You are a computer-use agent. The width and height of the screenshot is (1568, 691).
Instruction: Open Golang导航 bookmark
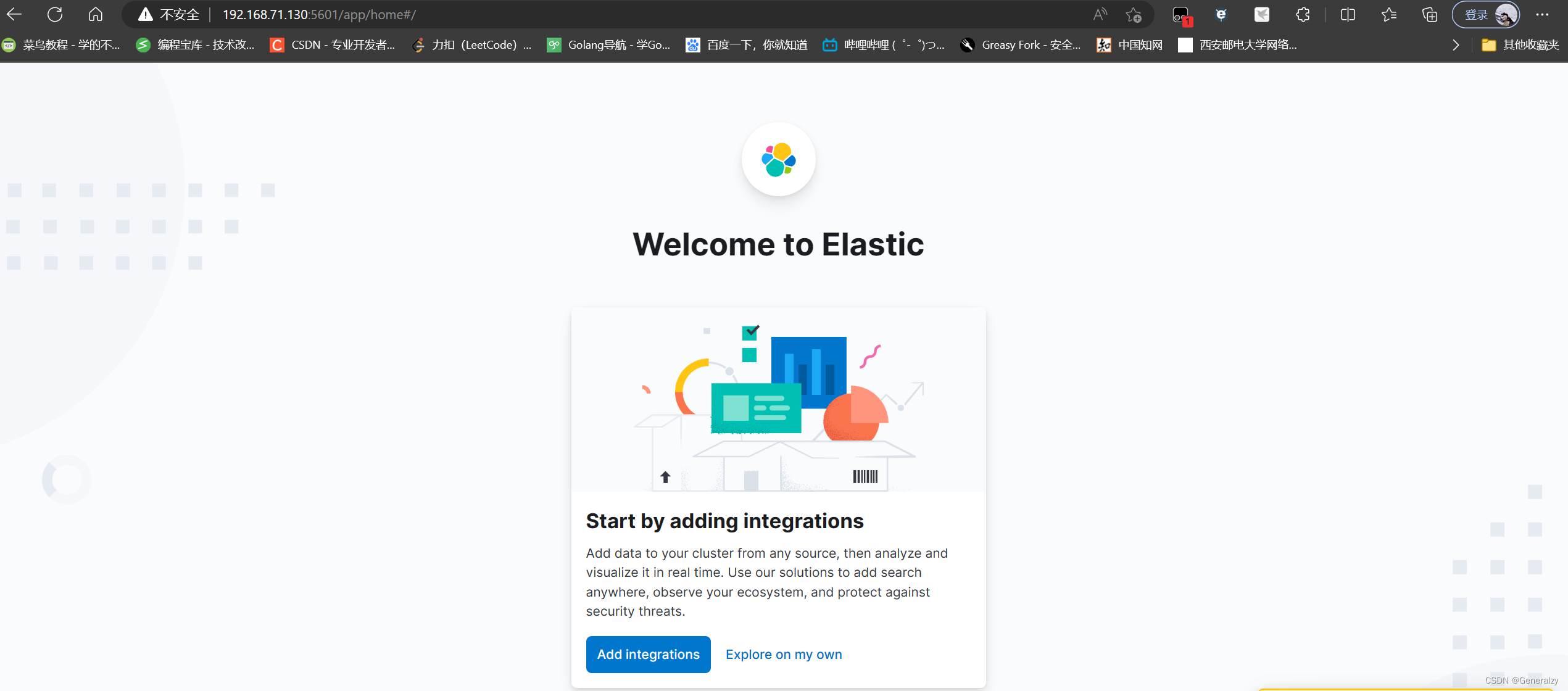pyautogui.click(x=609, y=44)
